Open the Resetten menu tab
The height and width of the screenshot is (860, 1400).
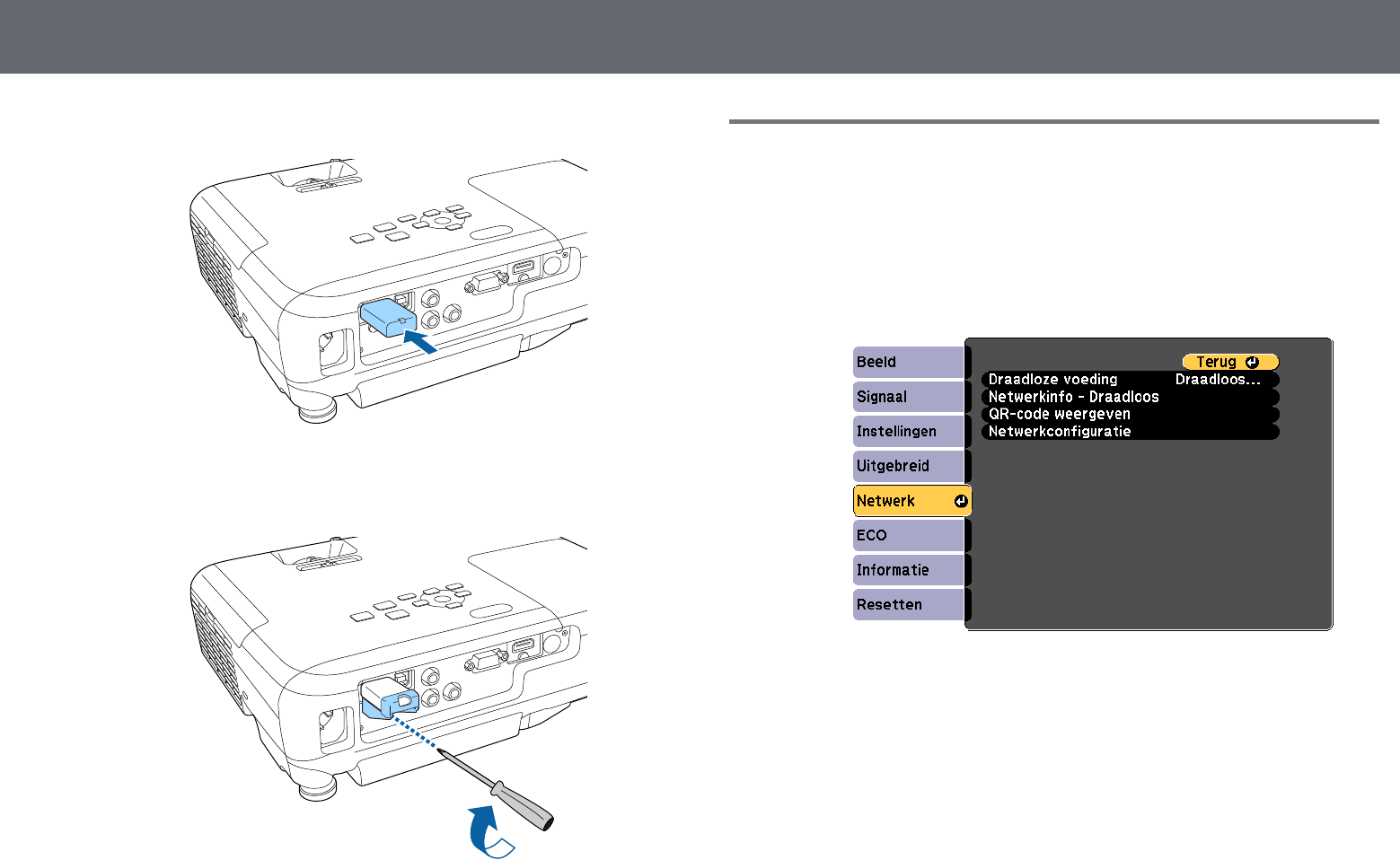[908, 604]
